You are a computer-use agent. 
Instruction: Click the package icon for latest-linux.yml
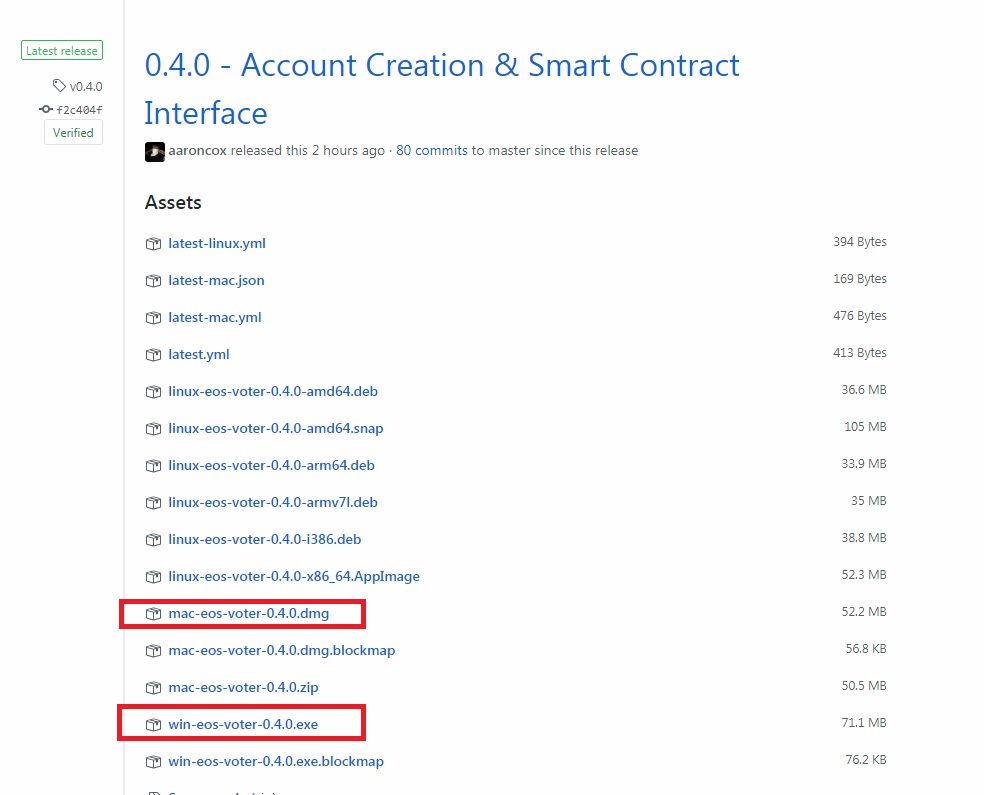153,243
